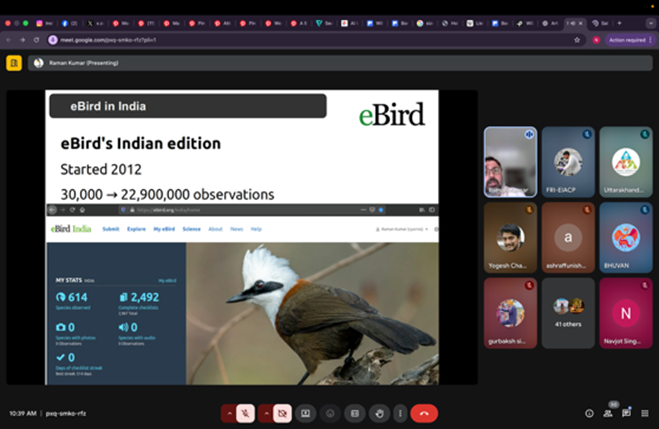The width and height of the screenshot is (659, 429).
Task: Bookmark this page with star icon
Action: click(577, 40)
